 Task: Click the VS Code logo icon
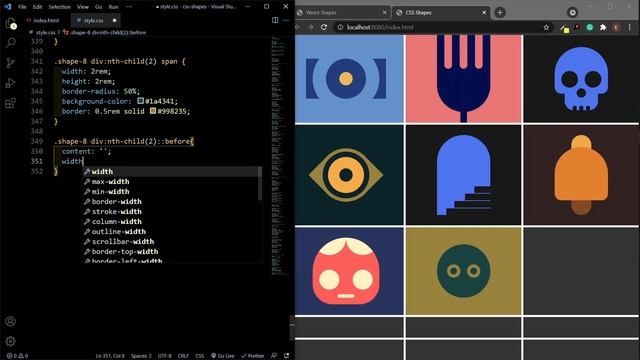[x=8, y=7]
